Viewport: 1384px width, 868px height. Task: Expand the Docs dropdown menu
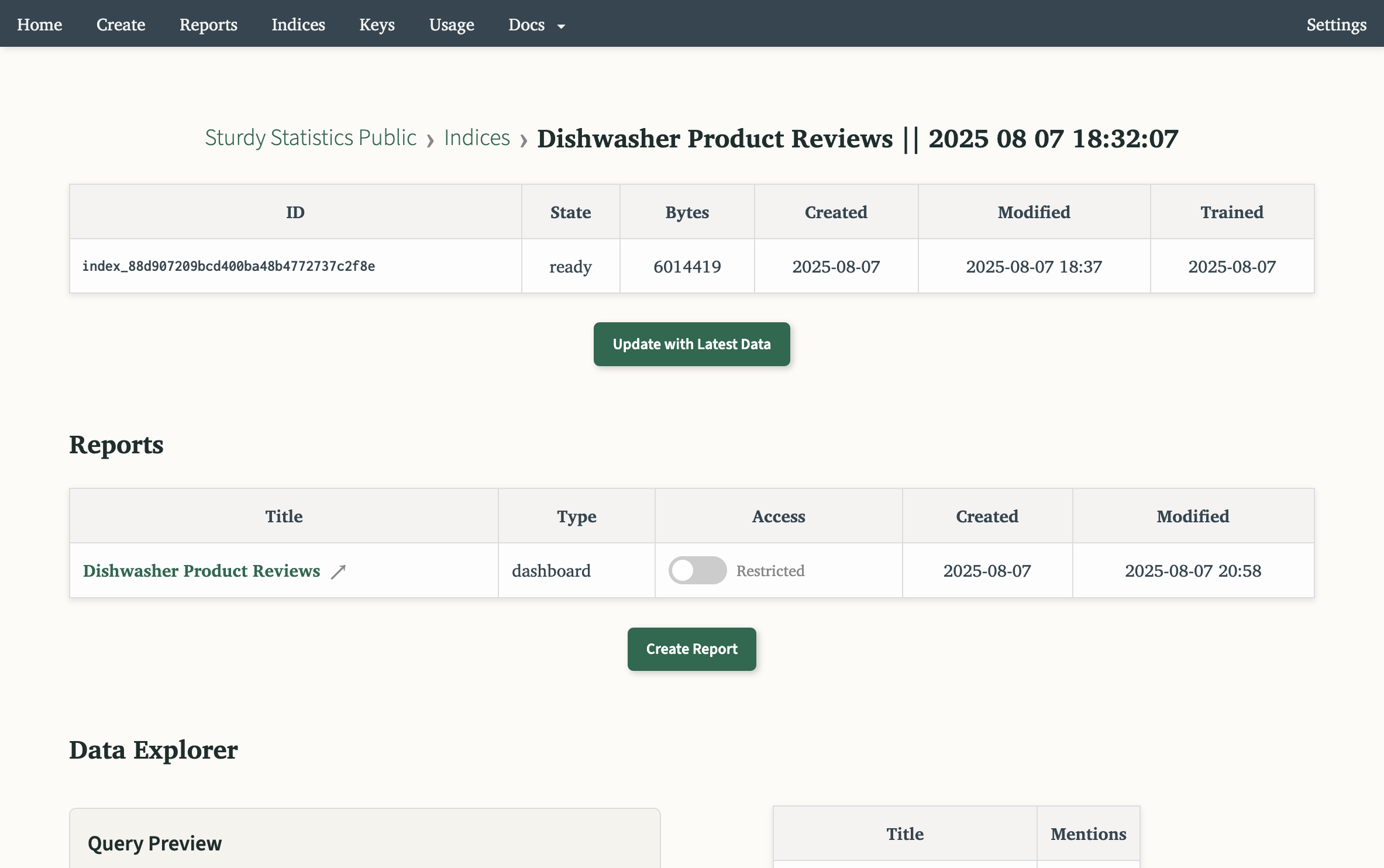pos(526,25)
